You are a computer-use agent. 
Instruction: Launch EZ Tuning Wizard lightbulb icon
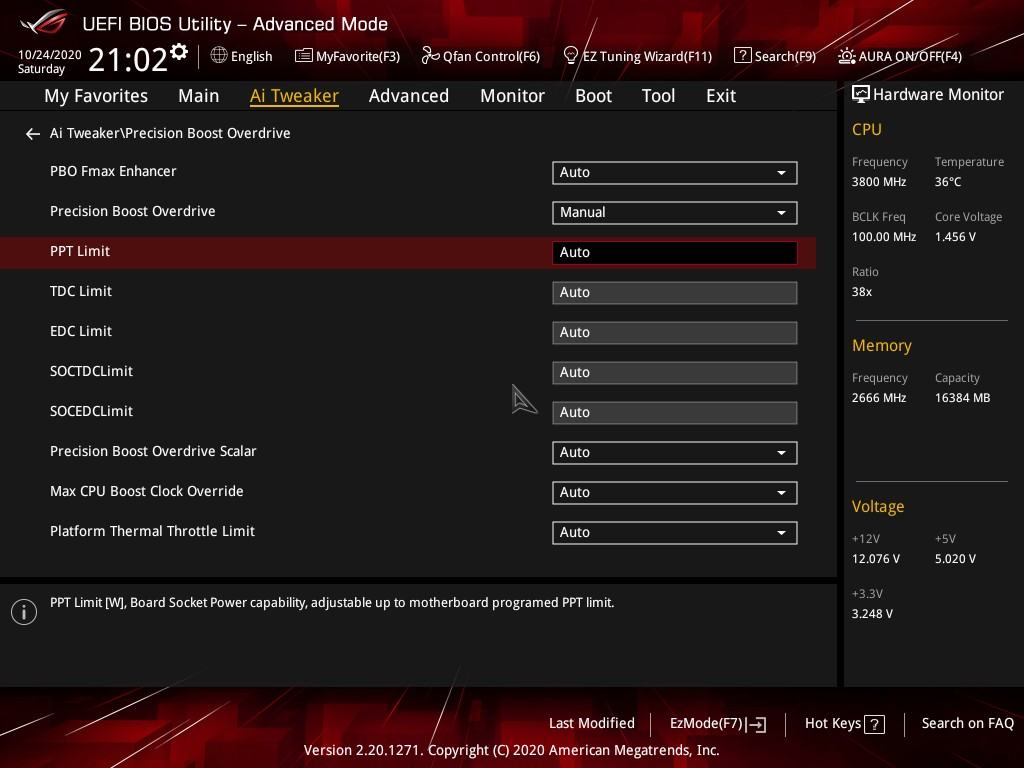570,56
